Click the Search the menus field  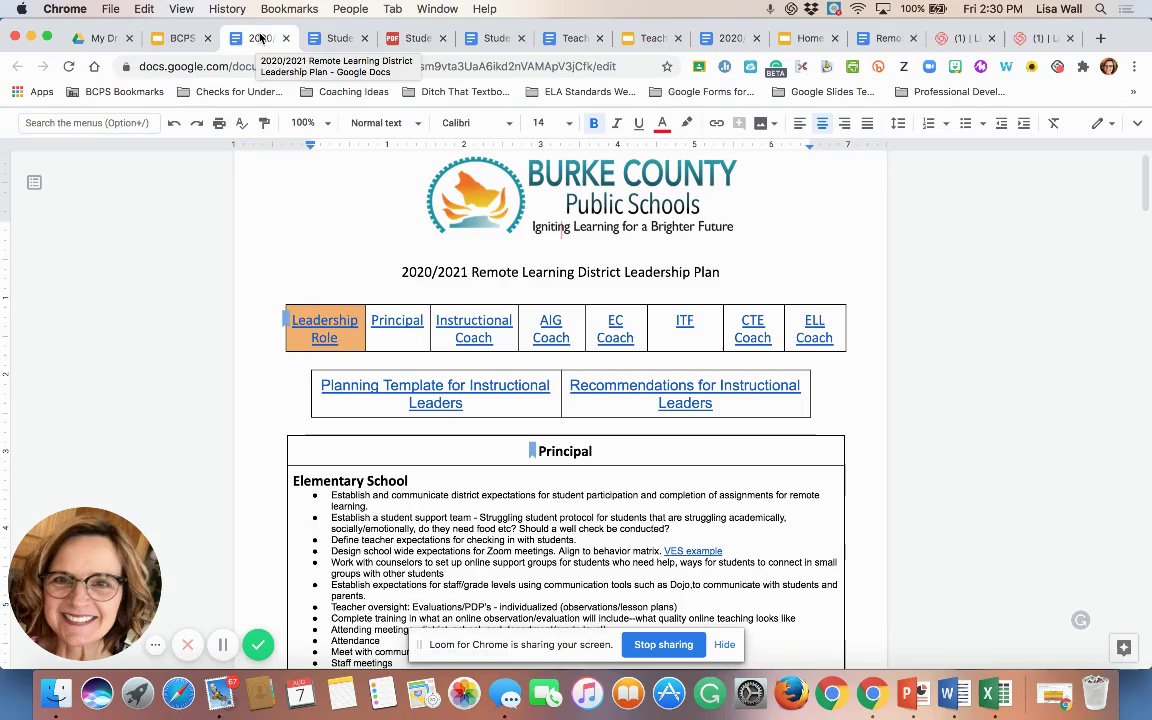[x=87, y=123]
